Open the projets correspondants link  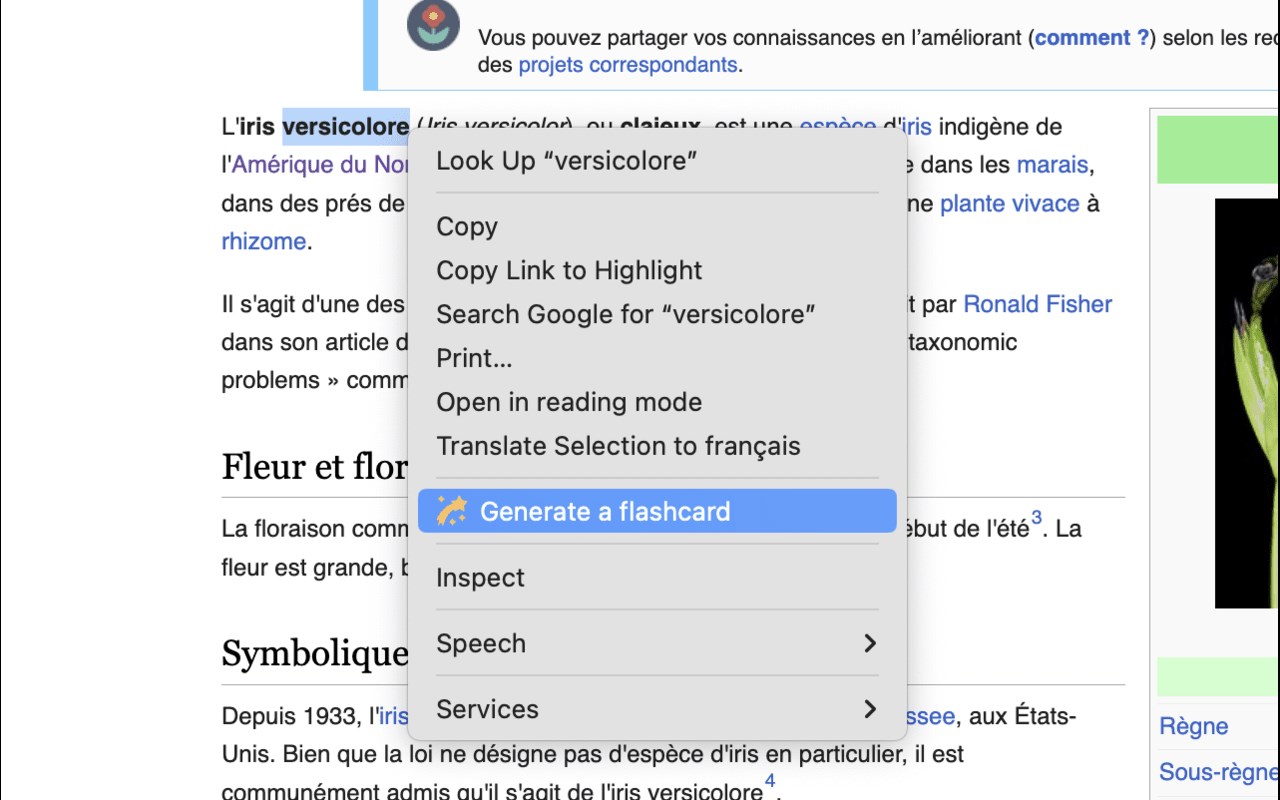627,65
